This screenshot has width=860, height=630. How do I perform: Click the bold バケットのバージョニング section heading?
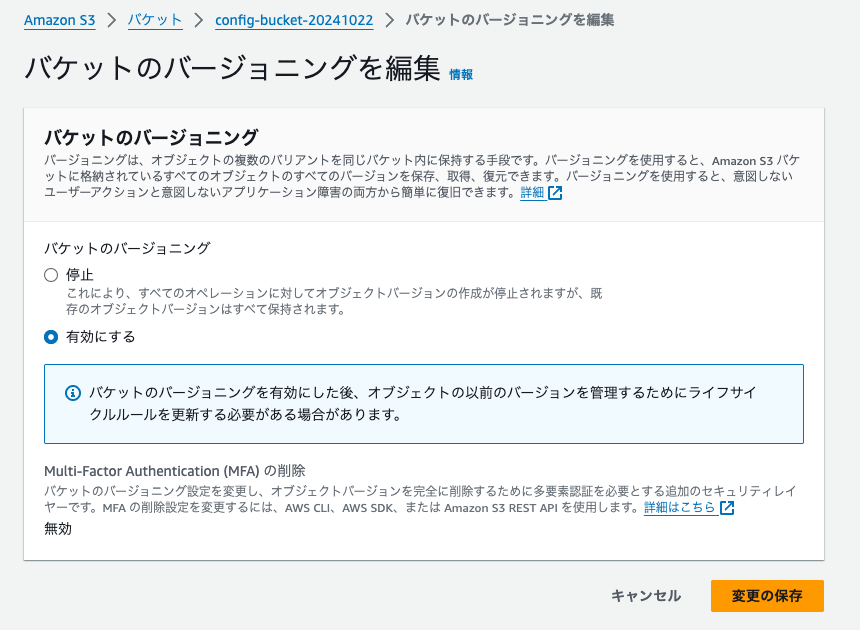[x=151, y=137]
